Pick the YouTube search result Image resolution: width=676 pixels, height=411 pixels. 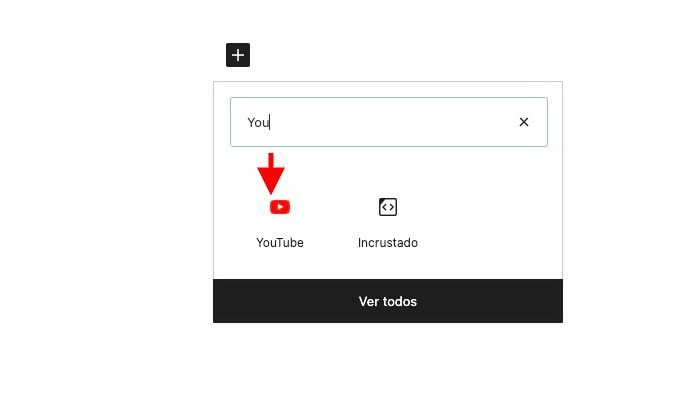click(x=280, y=223)
